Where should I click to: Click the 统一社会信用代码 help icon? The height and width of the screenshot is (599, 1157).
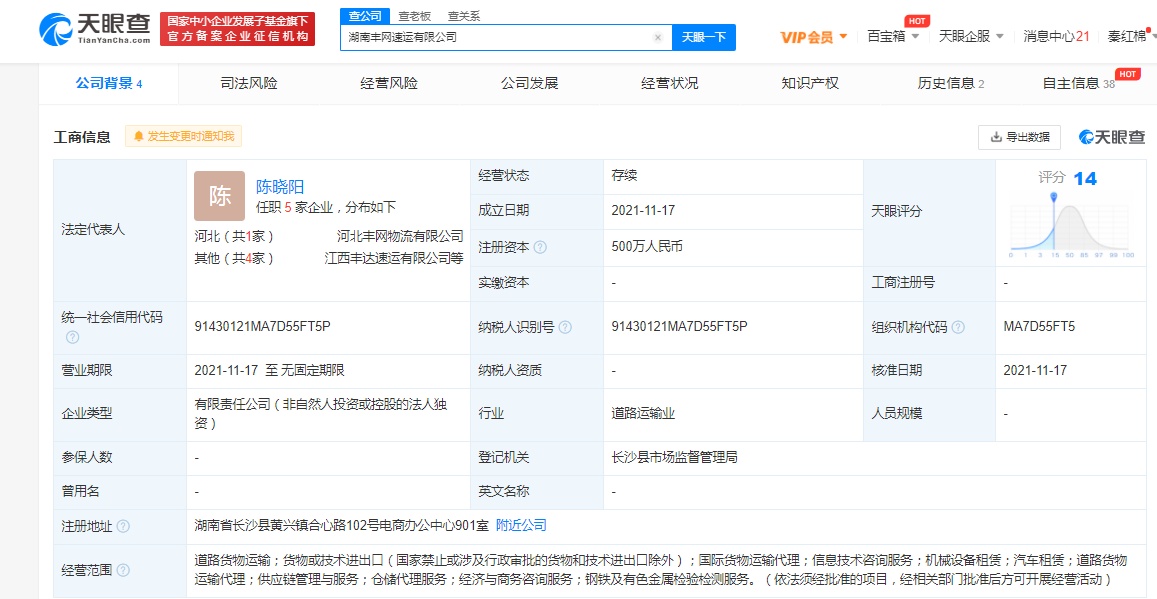click(72, 337)
